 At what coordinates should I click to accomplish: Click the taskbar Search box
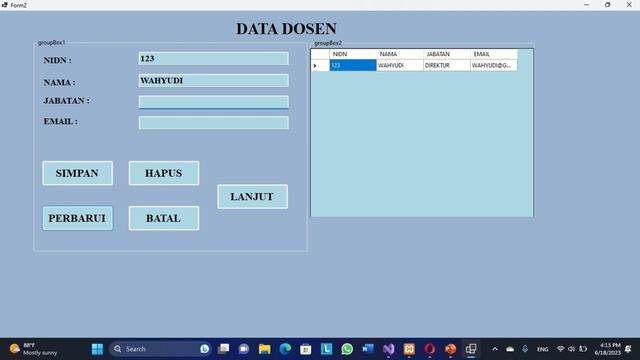160,349
